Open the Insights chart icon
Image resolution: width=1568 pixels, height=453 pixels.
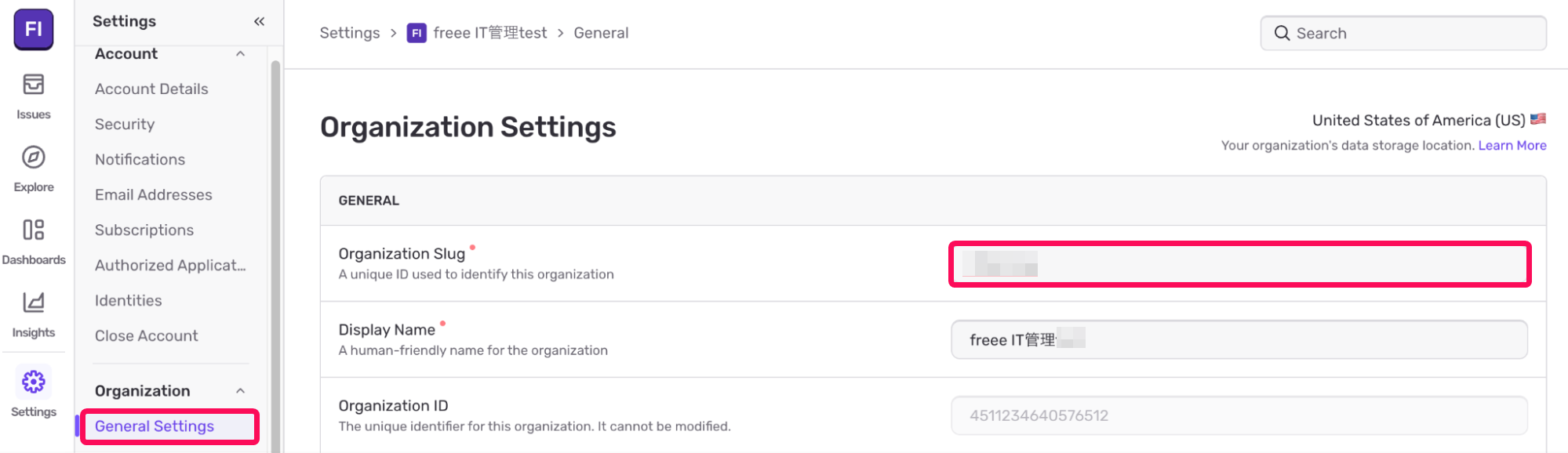pos(33,303)
